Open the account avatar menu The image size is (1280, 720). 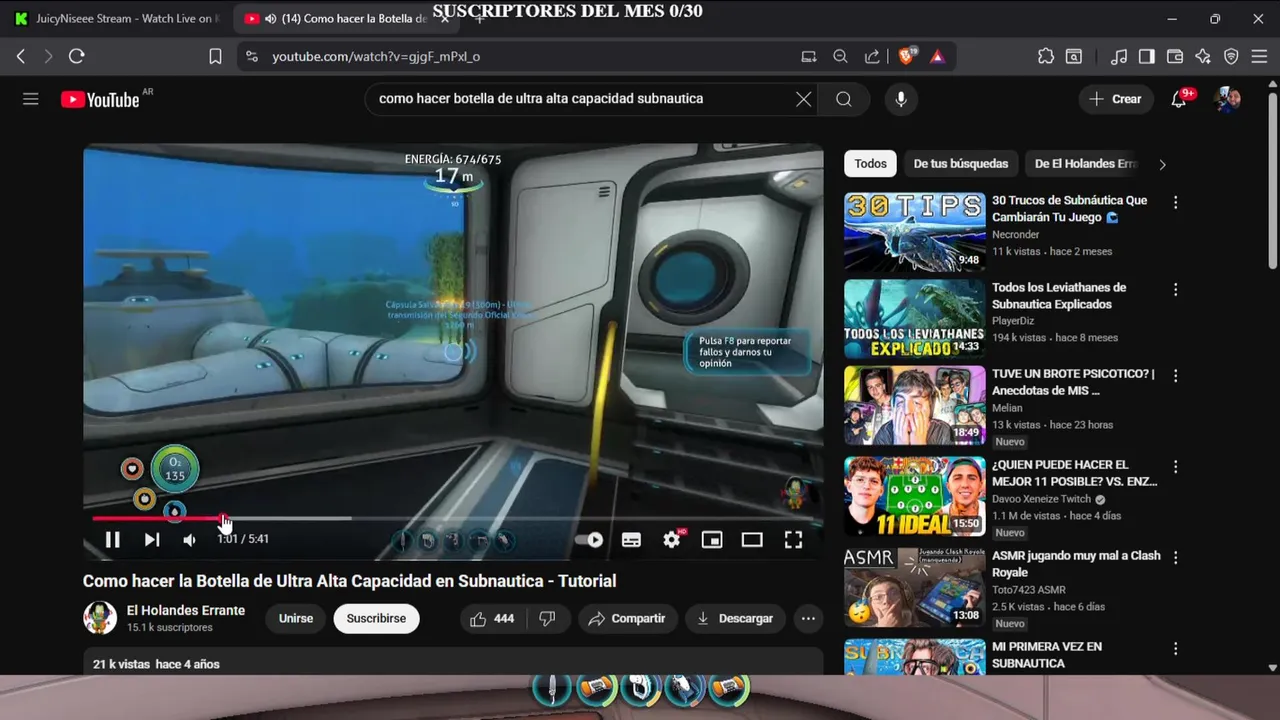pos(1228,99)
